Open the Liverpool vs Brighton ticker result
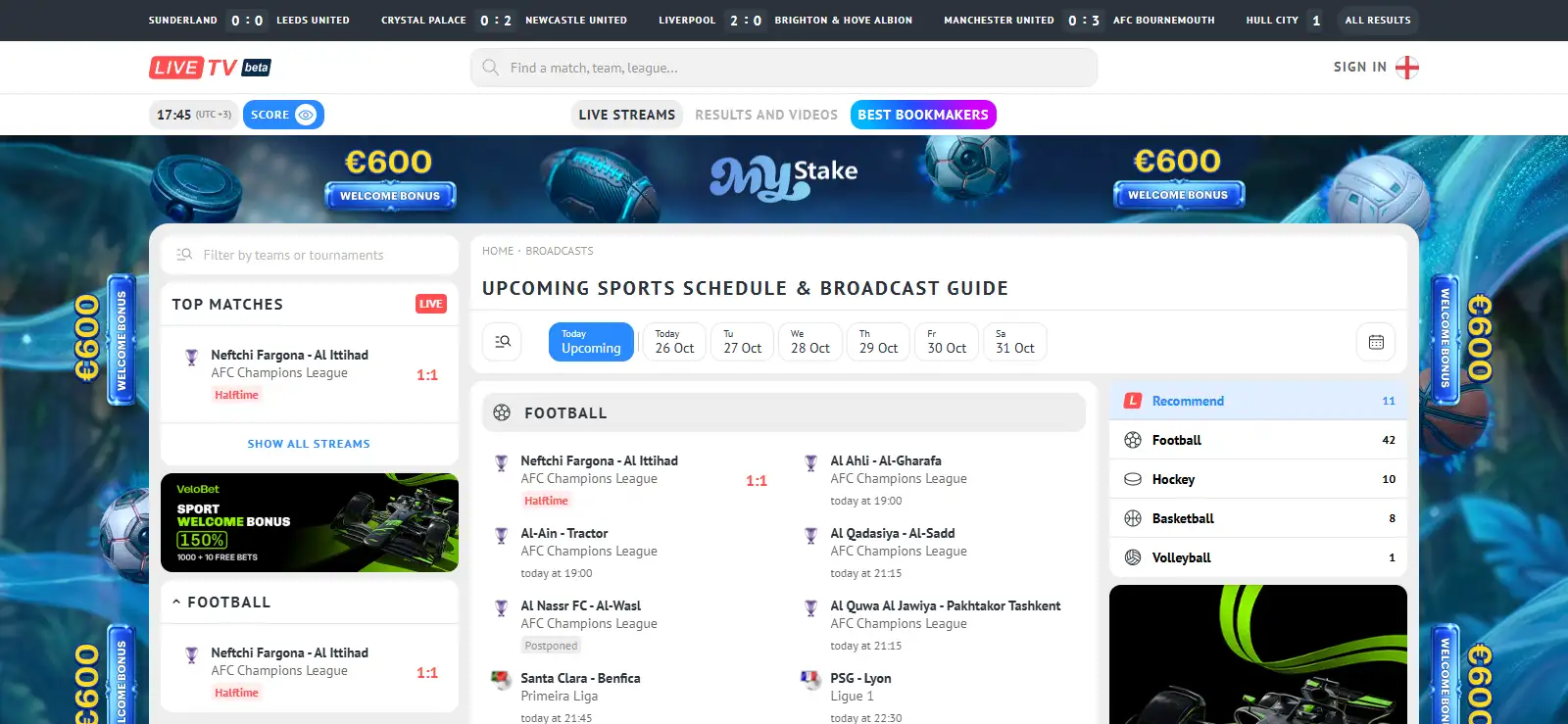Screen dimensions: 1568x724 coord(785,20)
